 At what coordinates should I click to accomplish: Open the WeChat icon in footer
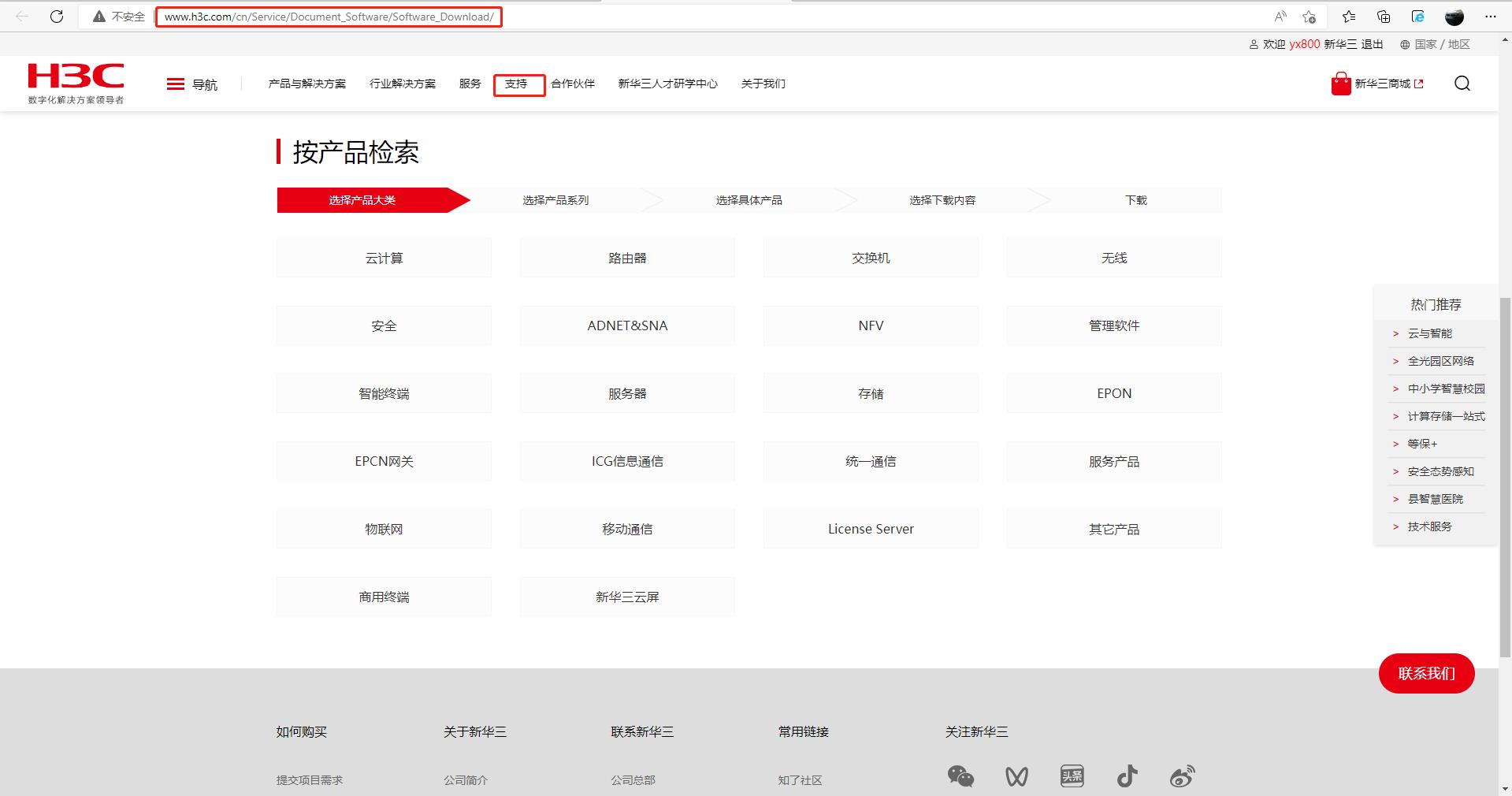pos(960,776)
